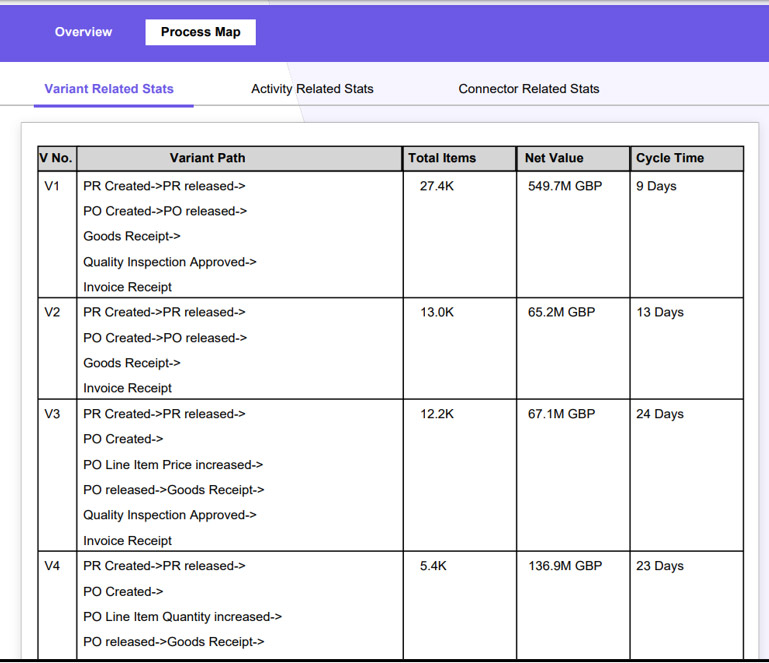Click the 9 Days cycle time

click(x=656, y=186)
